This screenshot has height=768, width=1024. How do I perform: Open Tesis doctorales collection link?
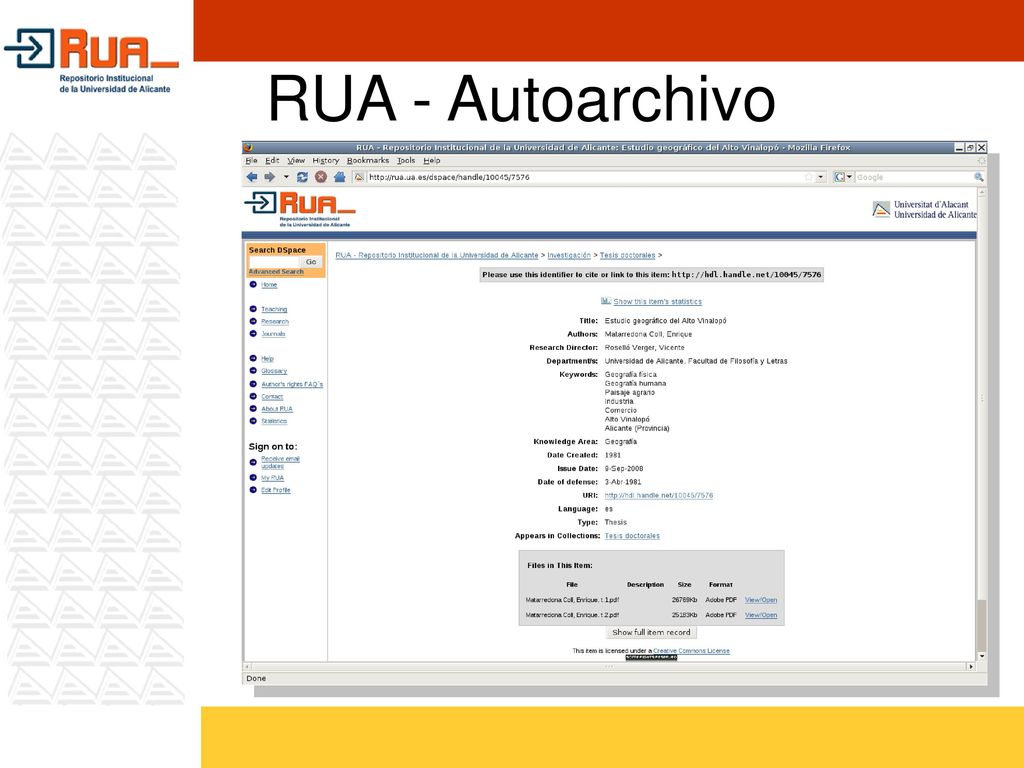(x=632, y=536)
